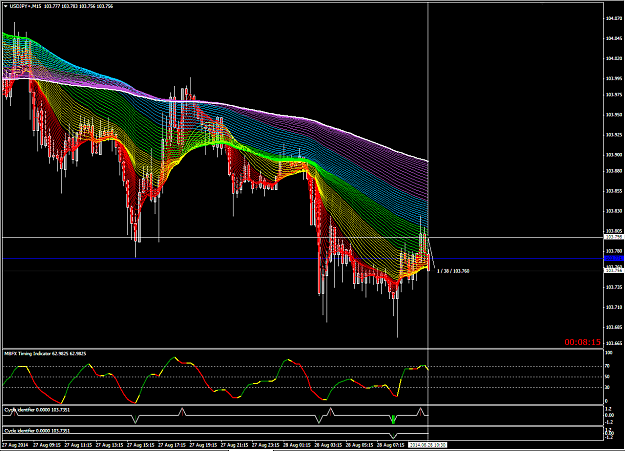
Task: Select the blue horizontal price line
Action: [x=303, y=259]
